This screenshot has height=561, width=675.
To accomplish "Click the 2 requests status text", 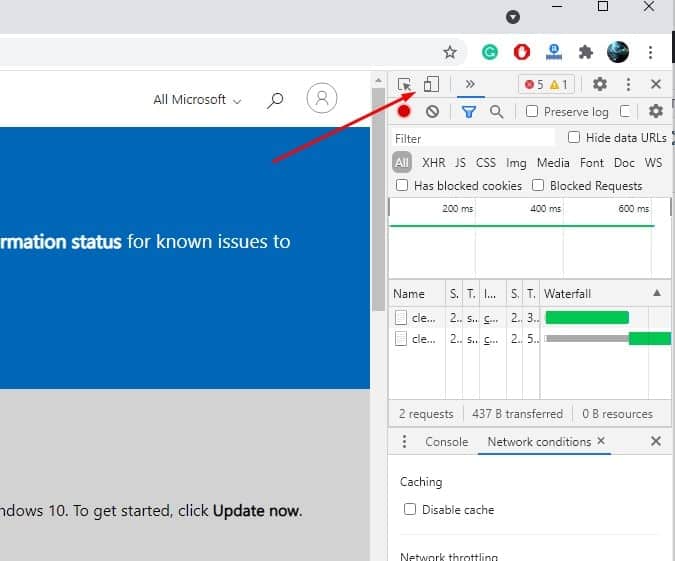I will 426,414.
